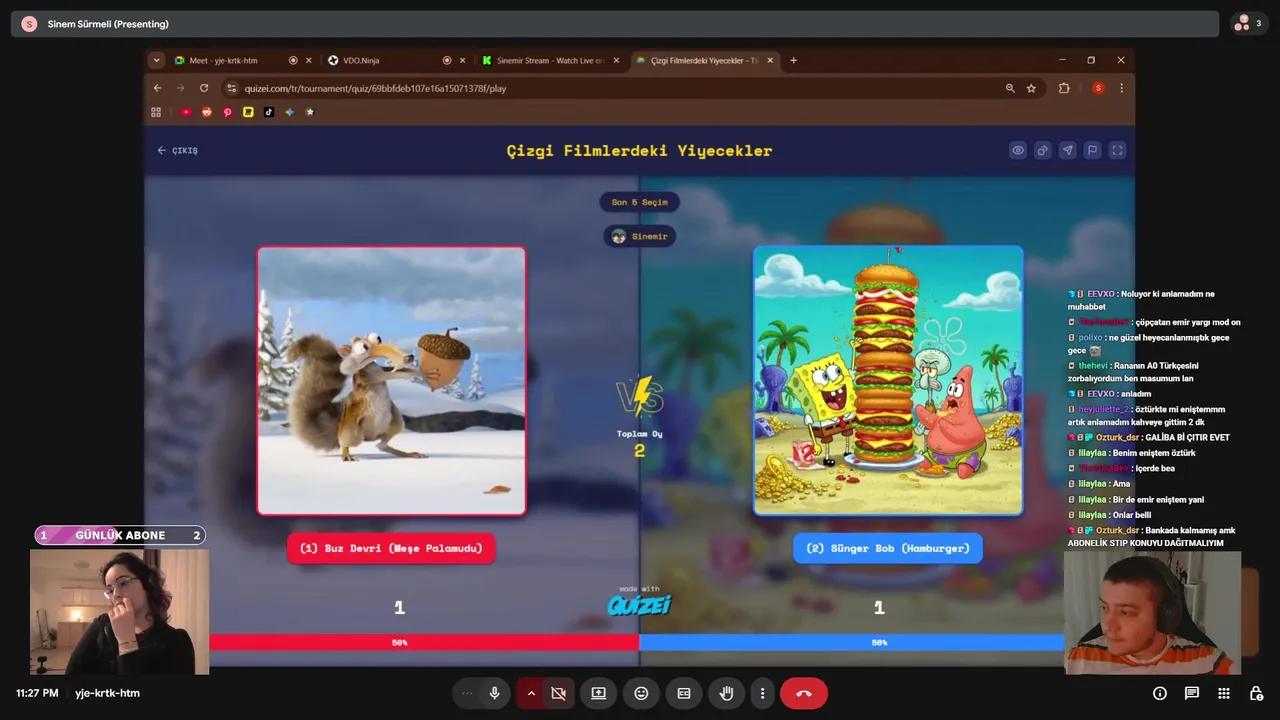
Task: Show participants list with count 3
Action: click(1248, 23)
